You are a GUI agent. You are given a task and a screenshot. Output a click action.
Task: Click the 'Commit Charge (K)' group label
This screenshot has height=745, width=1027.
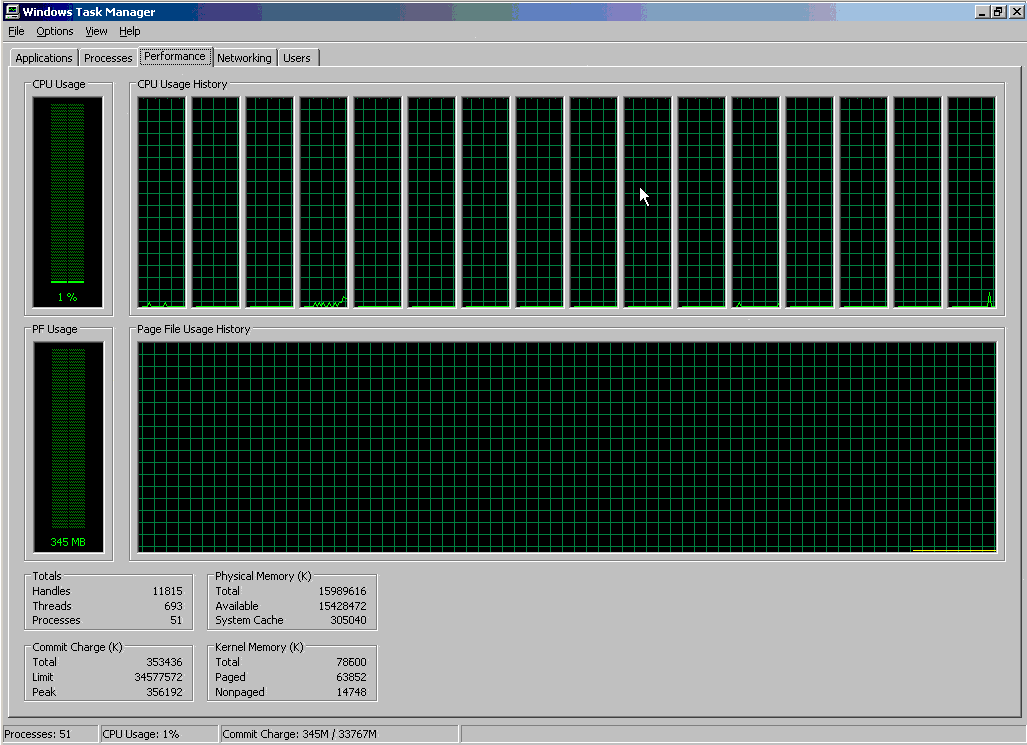[x=77, y=647]
